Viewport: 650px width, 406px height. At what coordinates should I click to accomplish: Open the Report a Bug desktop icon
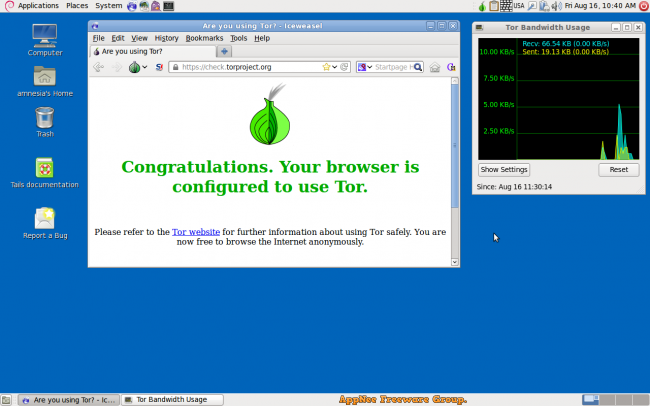tap(45, 224)
